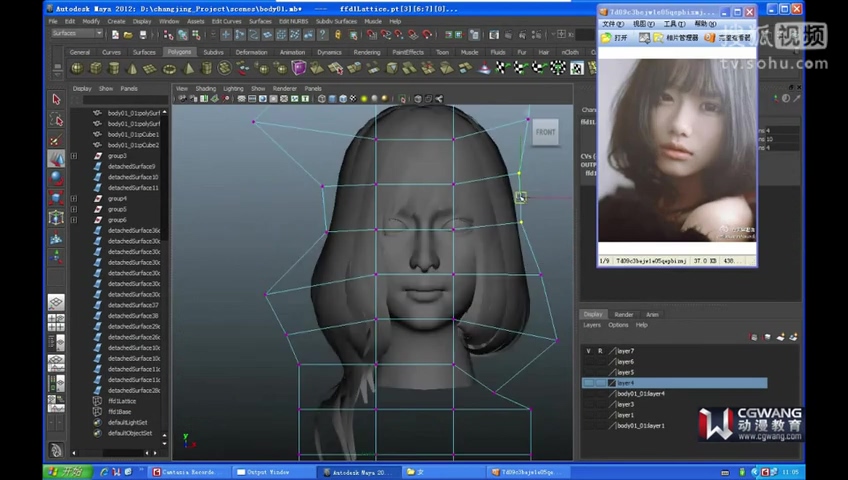This screenshot has width=848, height=480.
Task: Select the arrow Select tool in toolbox
Action: 56,100
